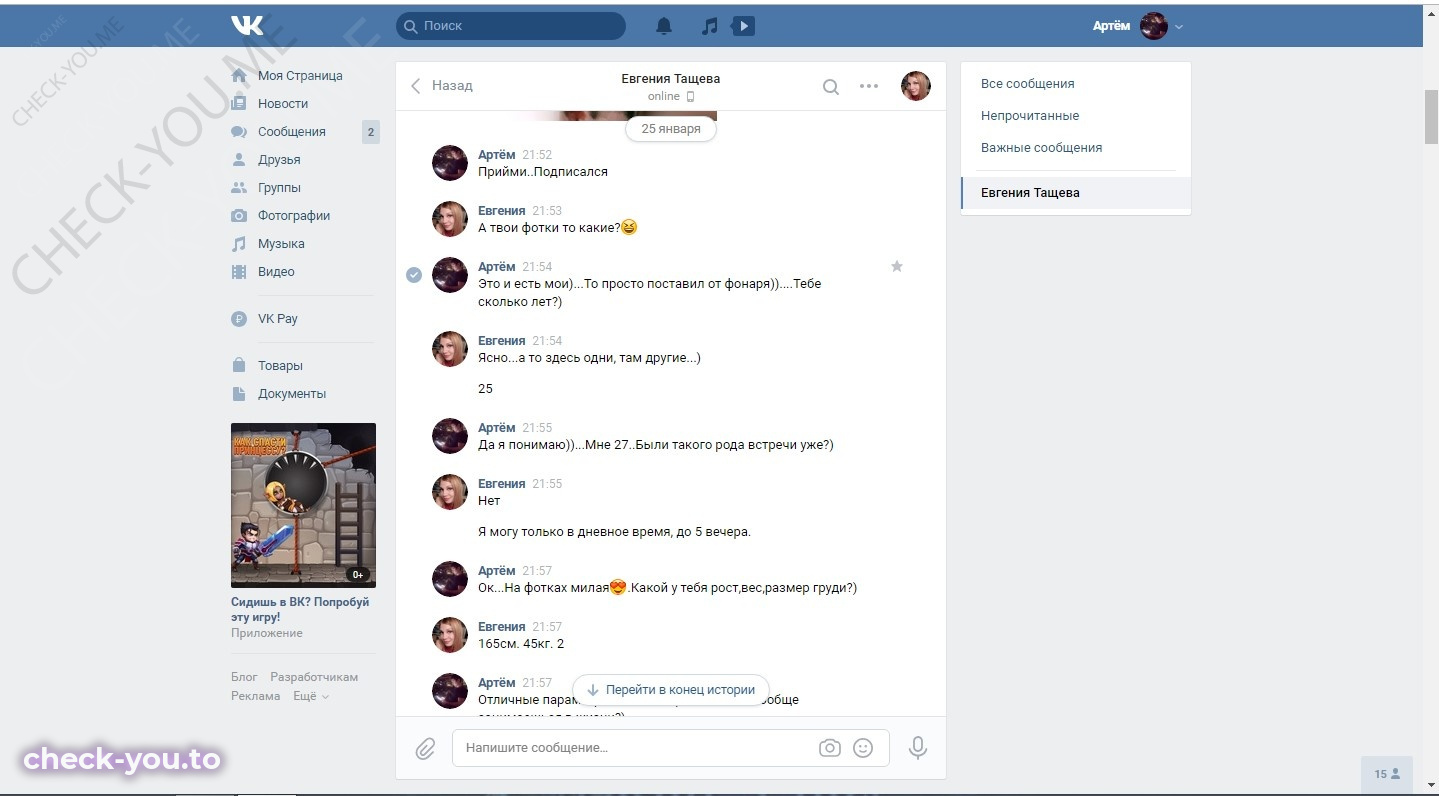The image size is (1439, 796).
Task: Expand the Ещё footer dropdown
Action: click(311, 696)
